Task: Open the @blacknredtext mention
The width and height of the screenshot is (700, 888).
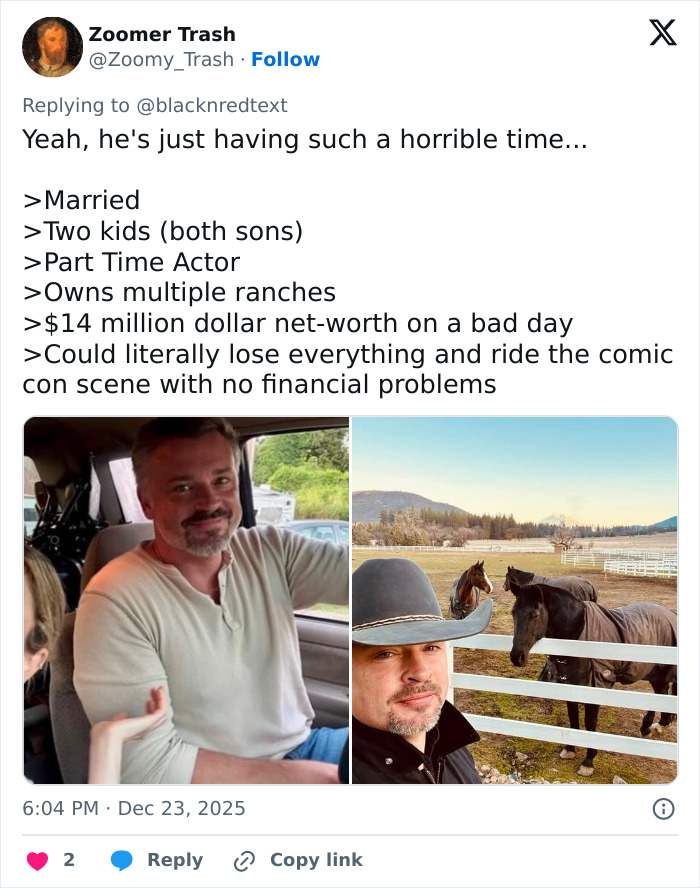Action: tap(215, 105)
